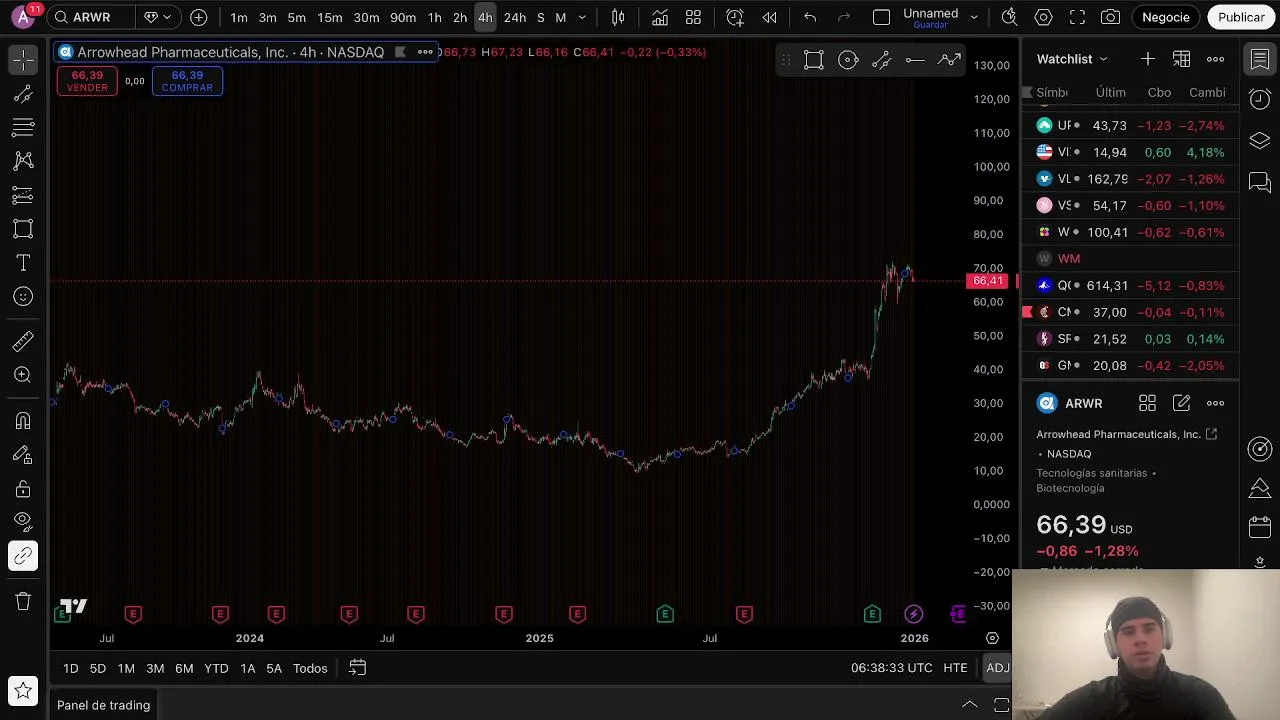This screenshot has height=720, width=1280.
Task: Open the chart legend three-dots menu
Action: click(425, 52)
